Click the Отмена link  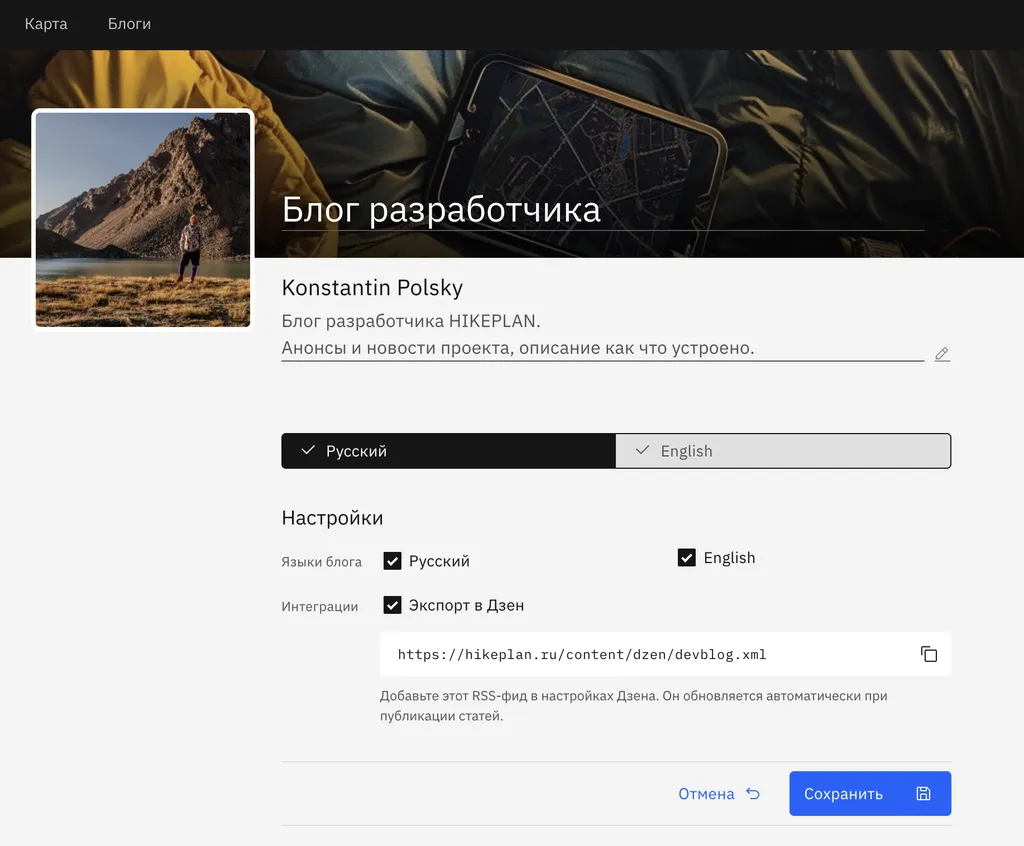(x=706, y=794)
